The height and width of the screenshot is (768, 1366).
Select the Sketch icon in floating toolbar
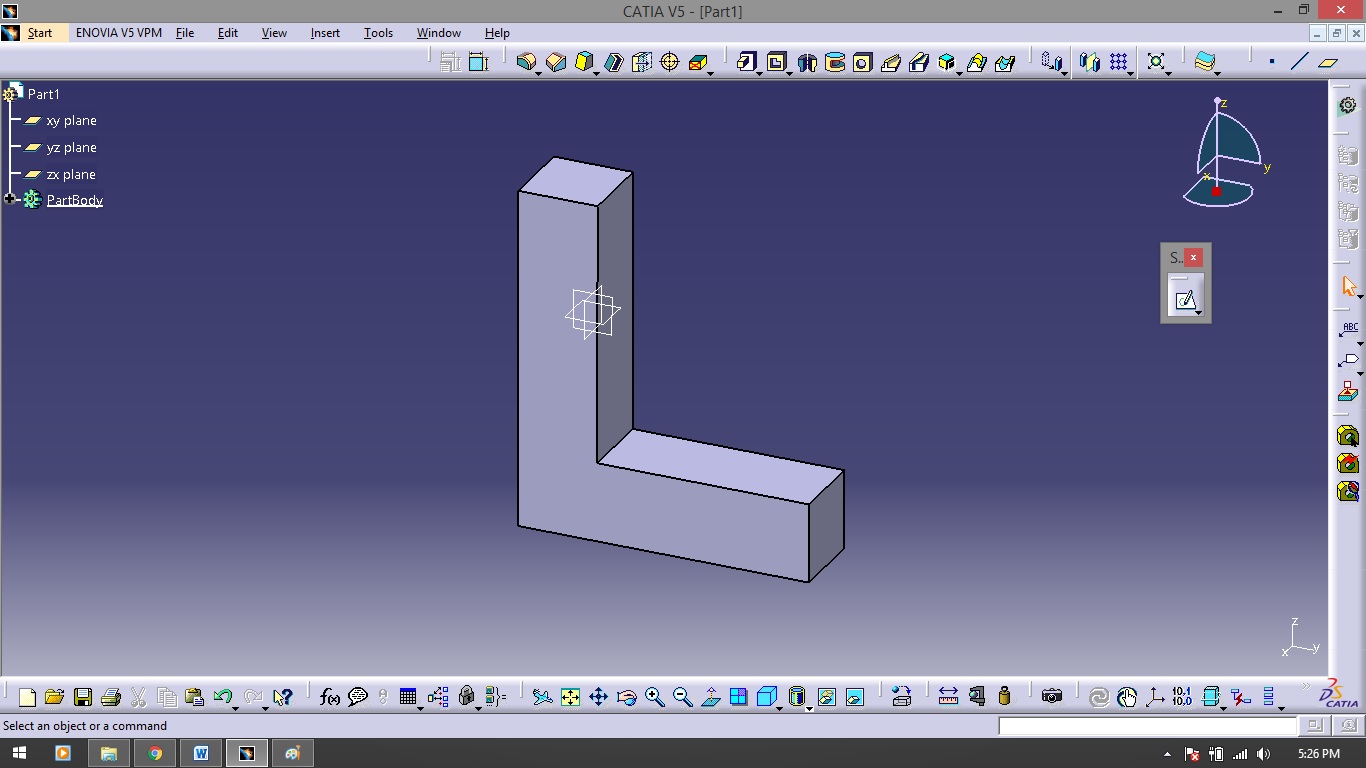click(x=1185, y=299)
